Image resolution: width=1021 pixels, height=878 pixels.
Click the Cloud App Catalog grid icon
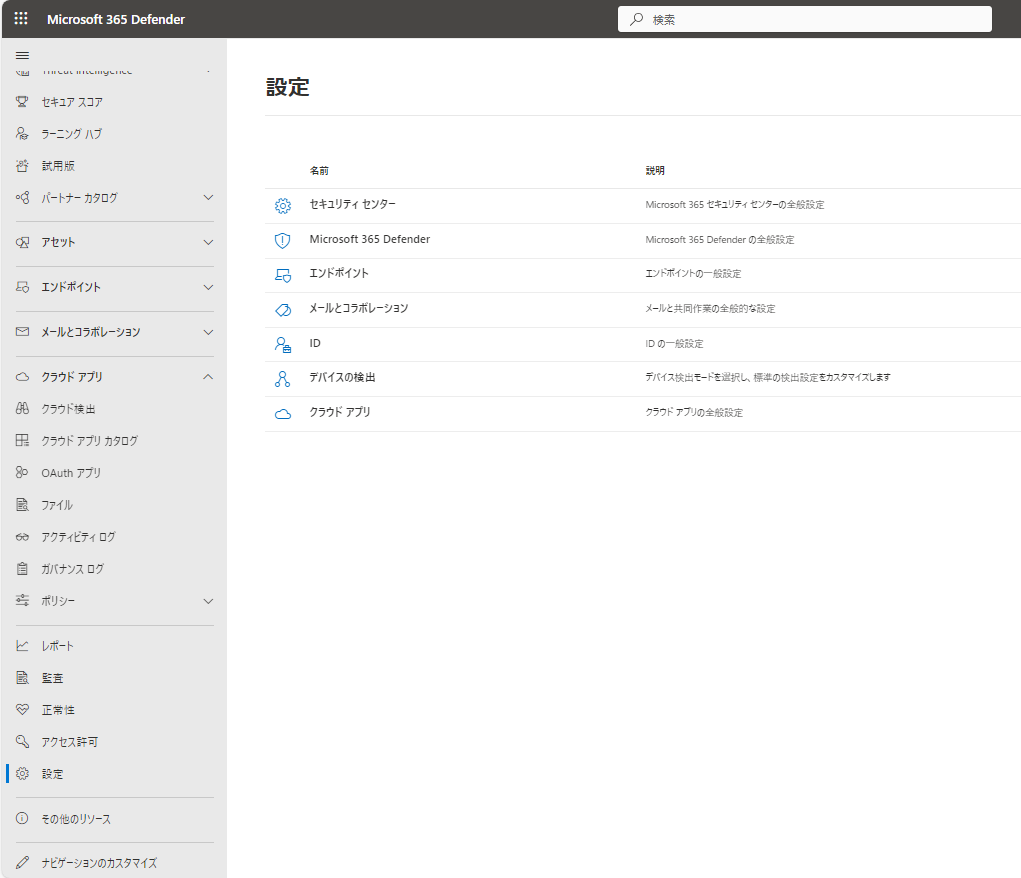22,440
